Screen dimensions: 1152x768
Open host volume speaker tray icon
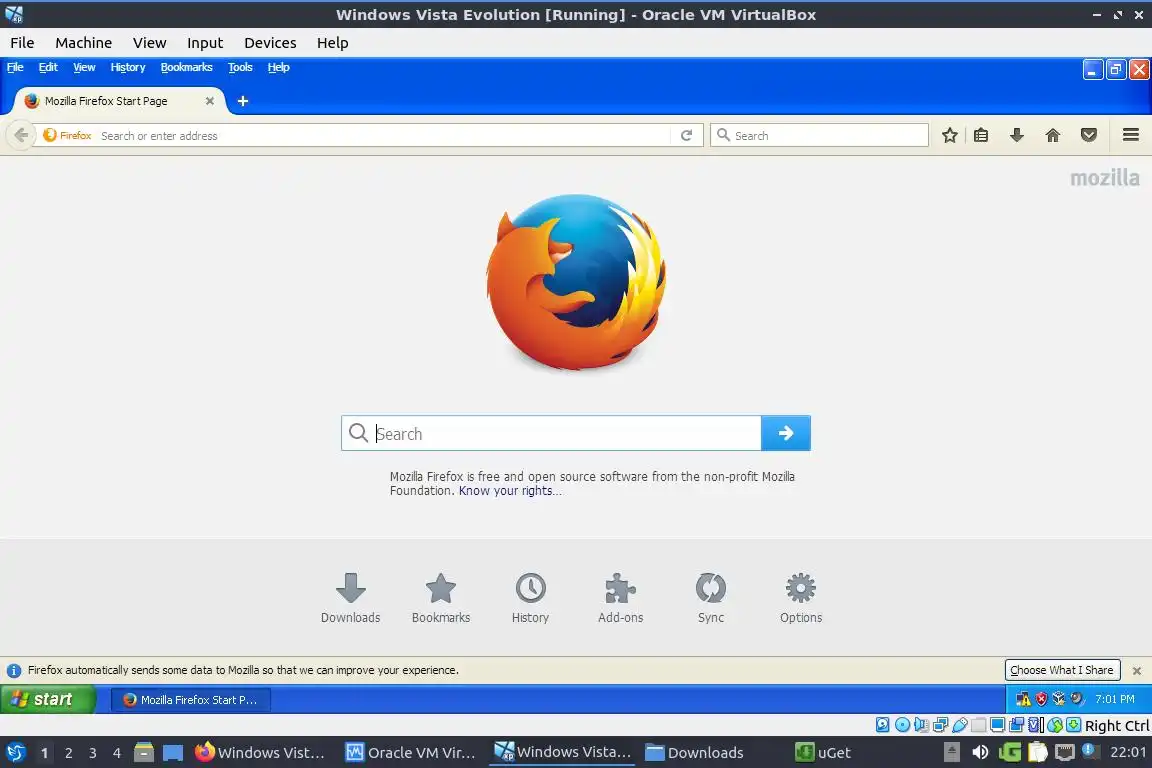click(981, 752)
